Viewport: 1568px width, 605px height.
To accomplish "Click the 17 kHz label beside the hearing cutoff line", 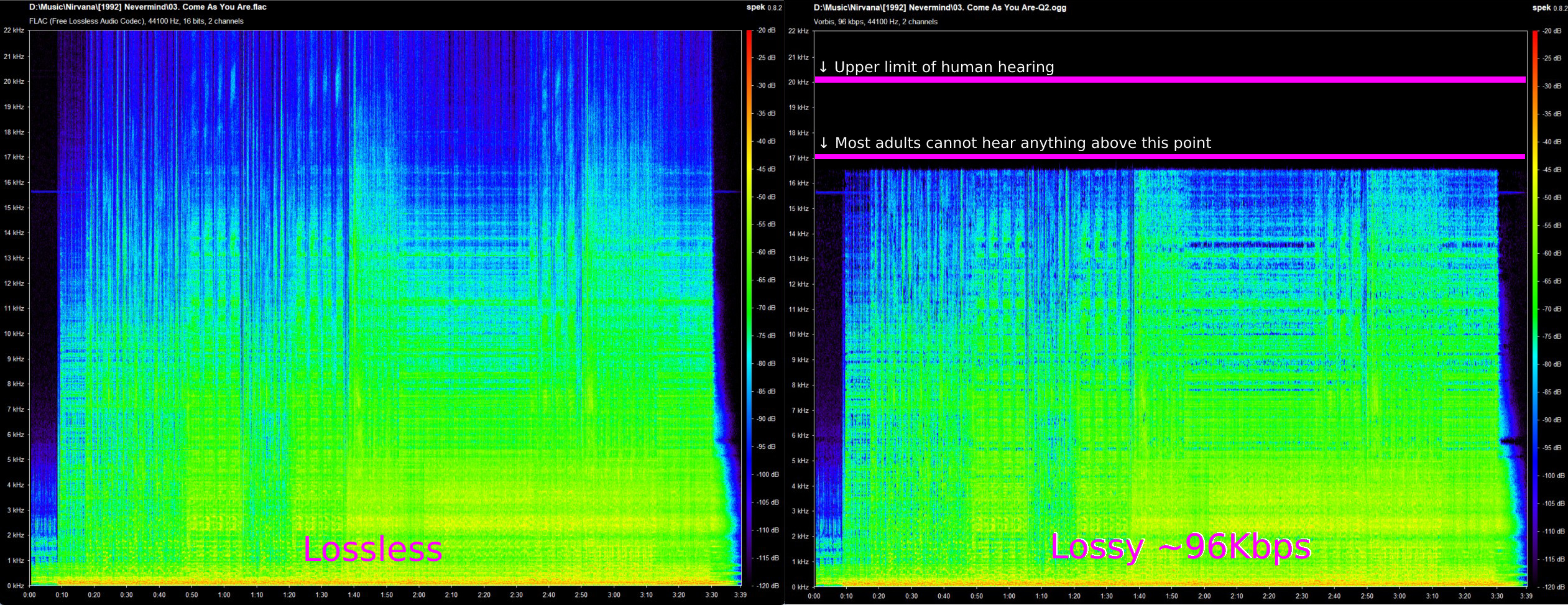I will tap(798, 157).
